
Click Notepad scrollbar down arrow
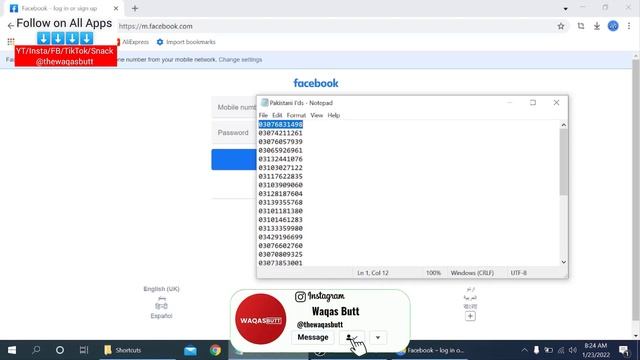tap(564, 262)
